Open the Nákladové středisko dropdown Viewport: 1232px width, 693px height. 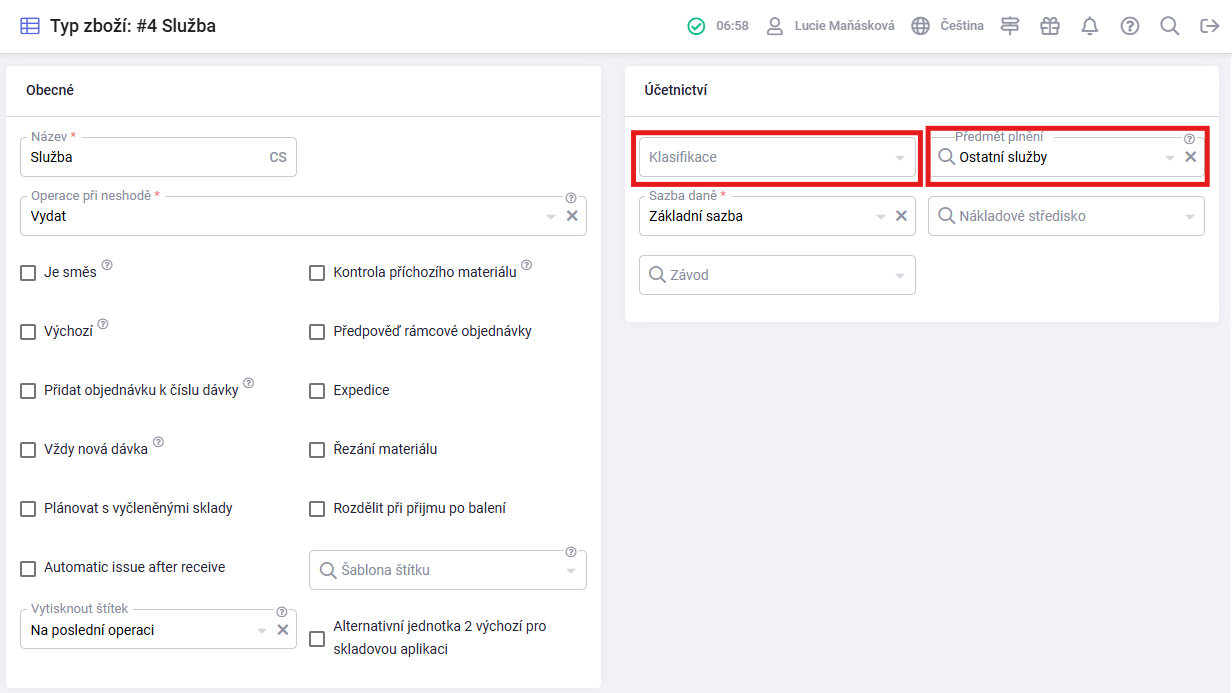(x=1066, y=216)
